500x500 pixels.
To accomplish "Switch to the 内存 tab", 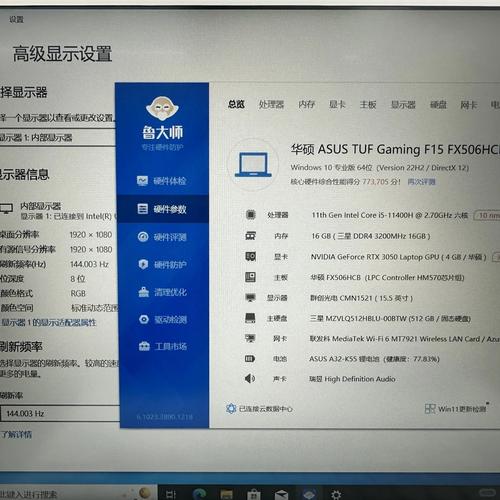I will pyautogui.click(x=307, y=104).
